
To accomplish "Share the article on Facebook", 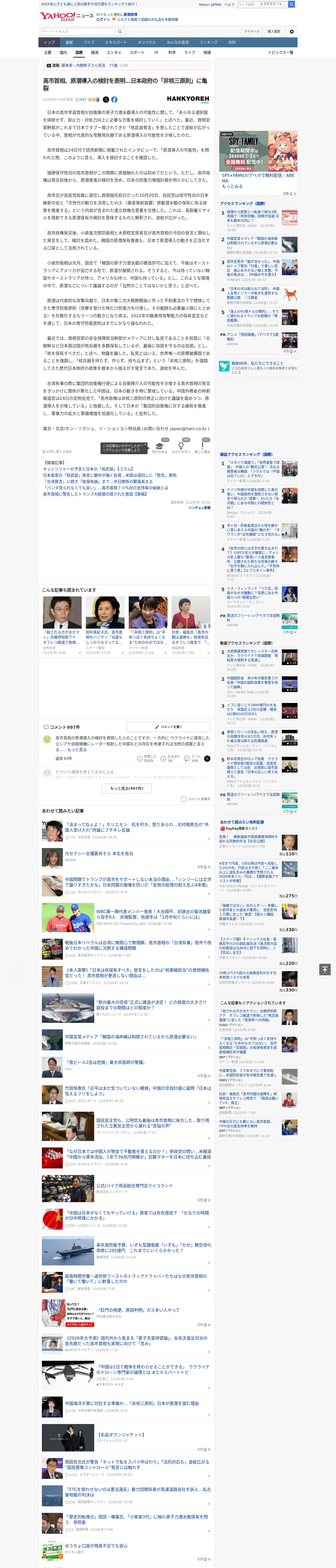I will (114, 99).
